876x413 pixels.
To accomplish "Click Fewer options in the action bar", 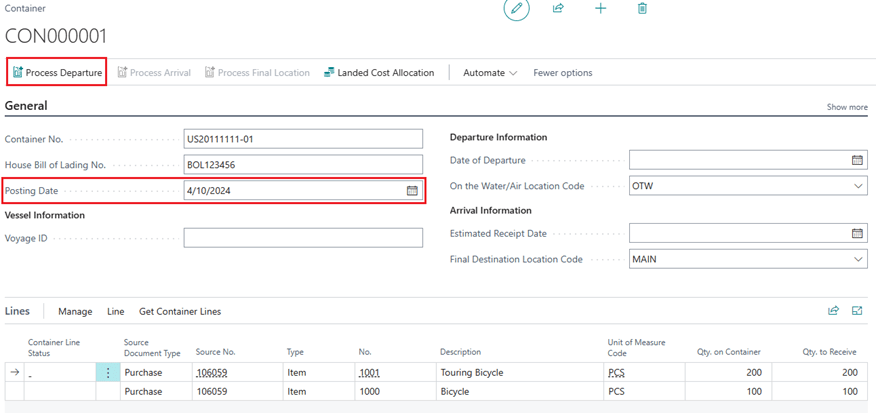I will pyautogui.click(x=562, y=73).
